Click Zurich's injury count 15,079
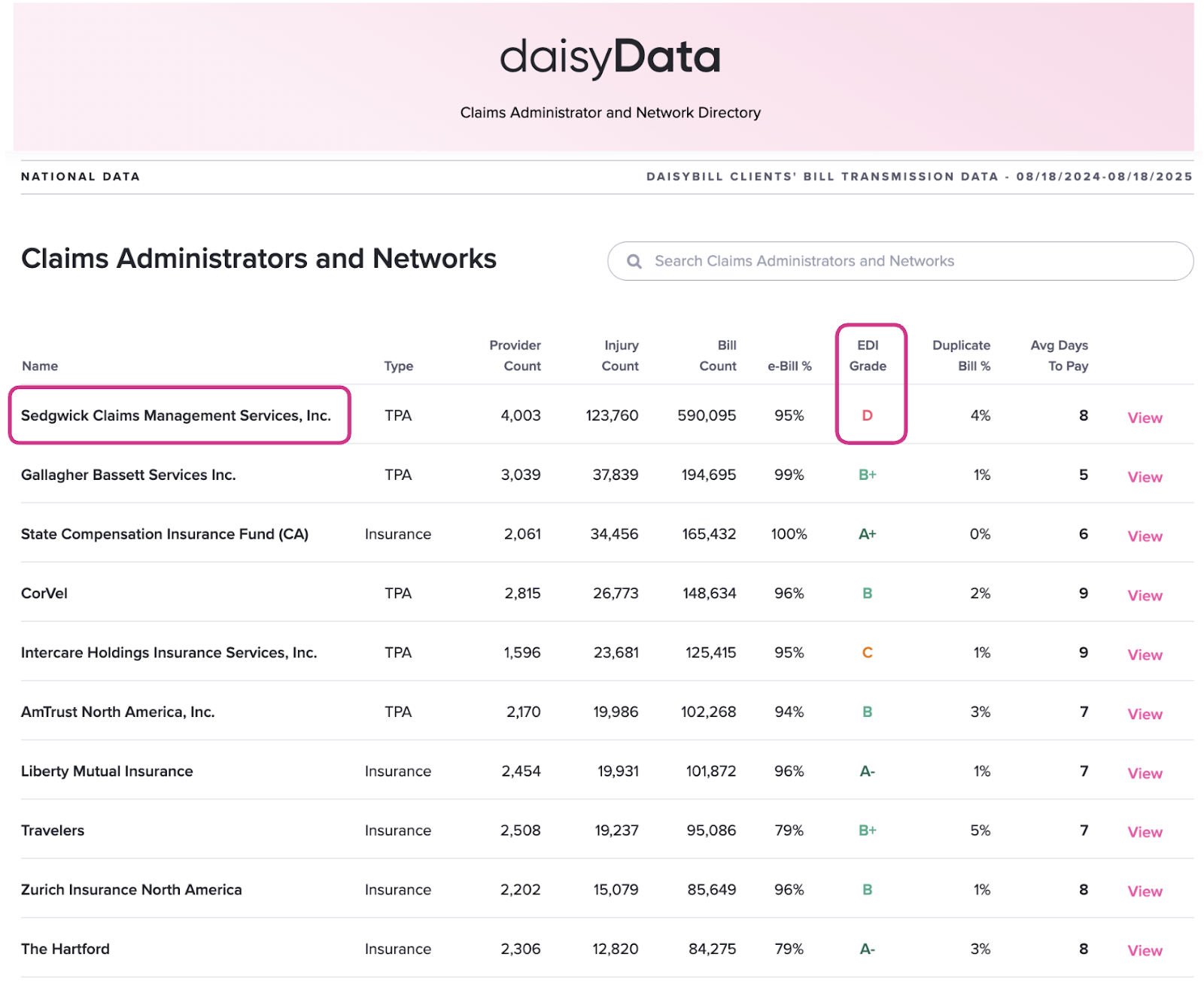 pyautogui.click(x=616, y=890)
